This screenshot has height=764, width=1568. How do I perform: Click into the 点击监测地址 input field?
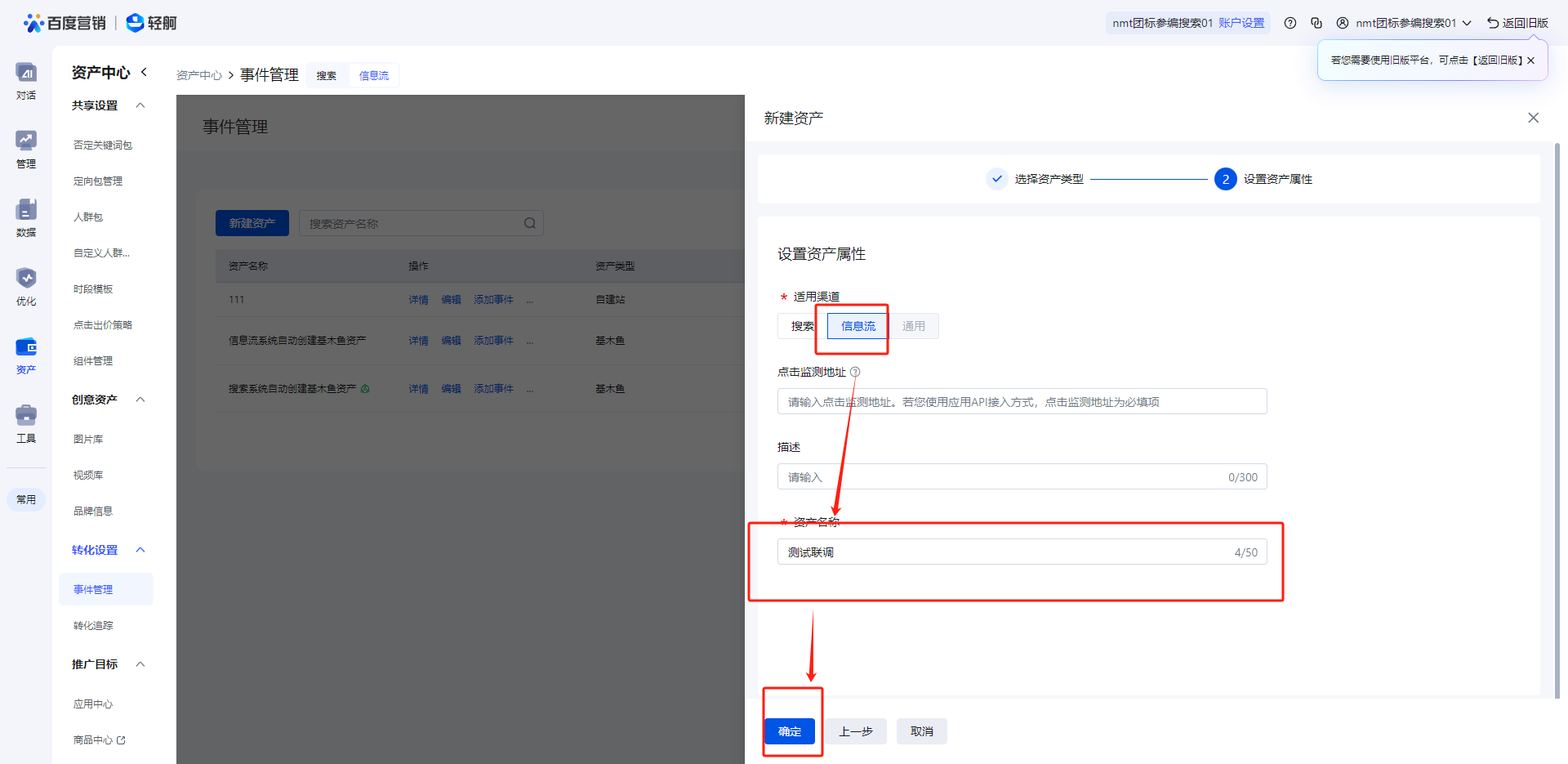pyautogui.click(x=1022, y=401)
